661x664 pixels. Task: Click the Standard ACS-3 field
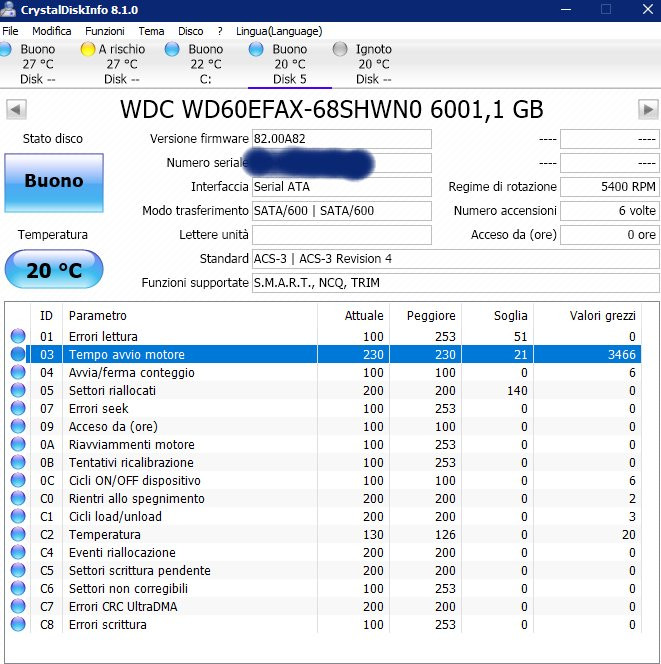[456, 259]
